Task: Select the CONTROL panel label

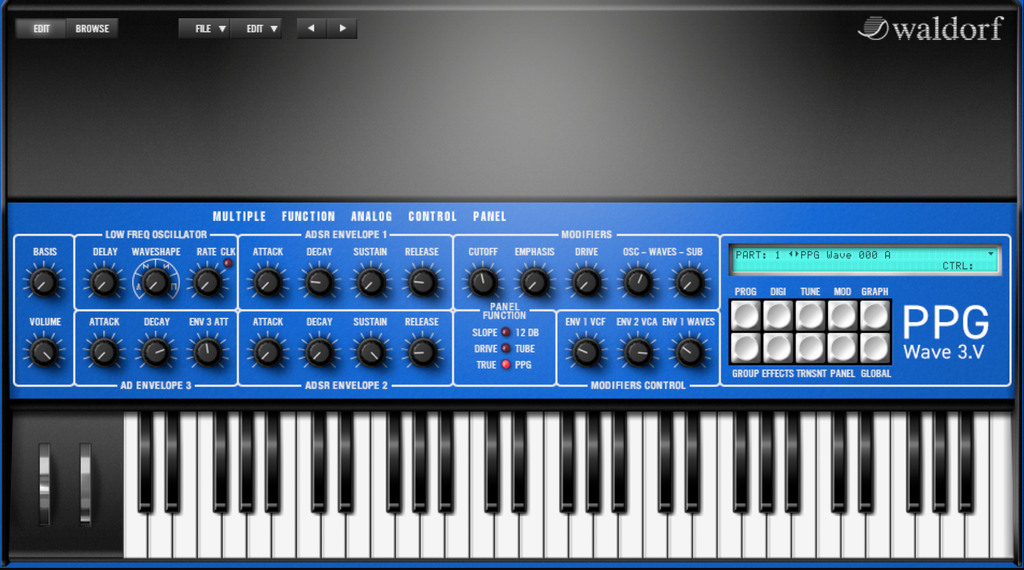Action: coord(432,216)
